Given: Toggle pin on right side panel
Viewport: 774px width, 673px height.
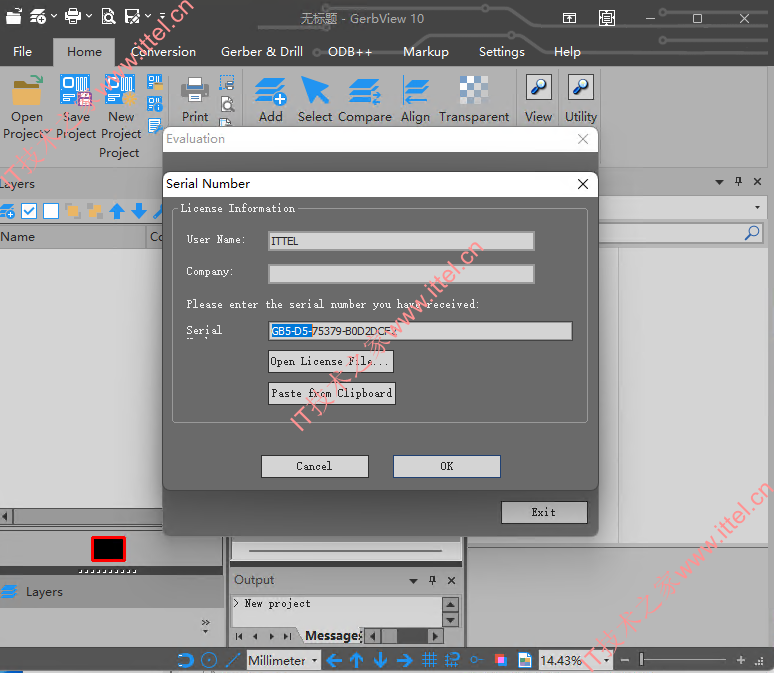Looking at the screenshot, I should click(738, 181).
